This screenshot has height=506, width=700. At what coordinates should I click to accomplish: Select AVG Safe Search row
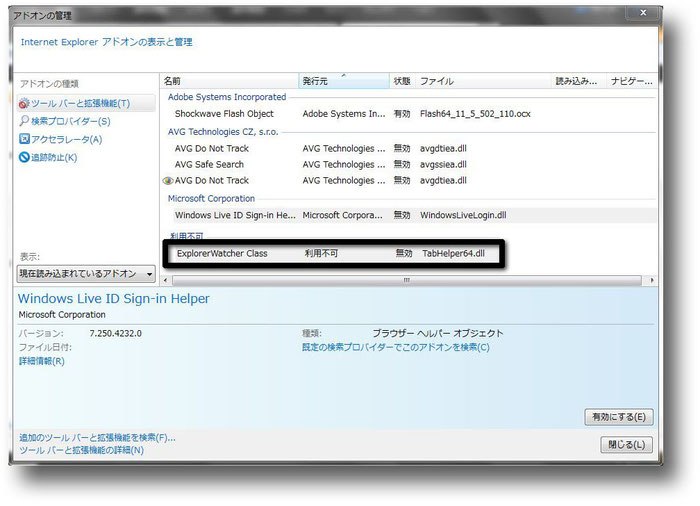[408, 165]
